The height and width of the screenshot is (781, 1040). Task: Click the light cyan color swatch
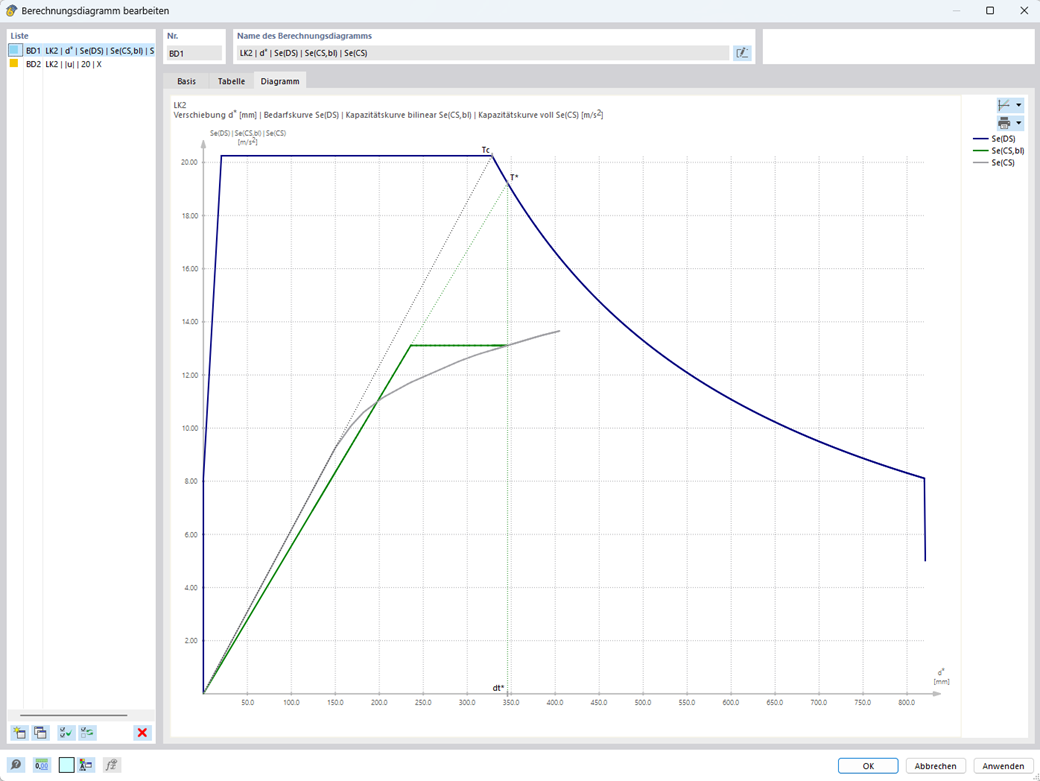click(x=66, y=765)
